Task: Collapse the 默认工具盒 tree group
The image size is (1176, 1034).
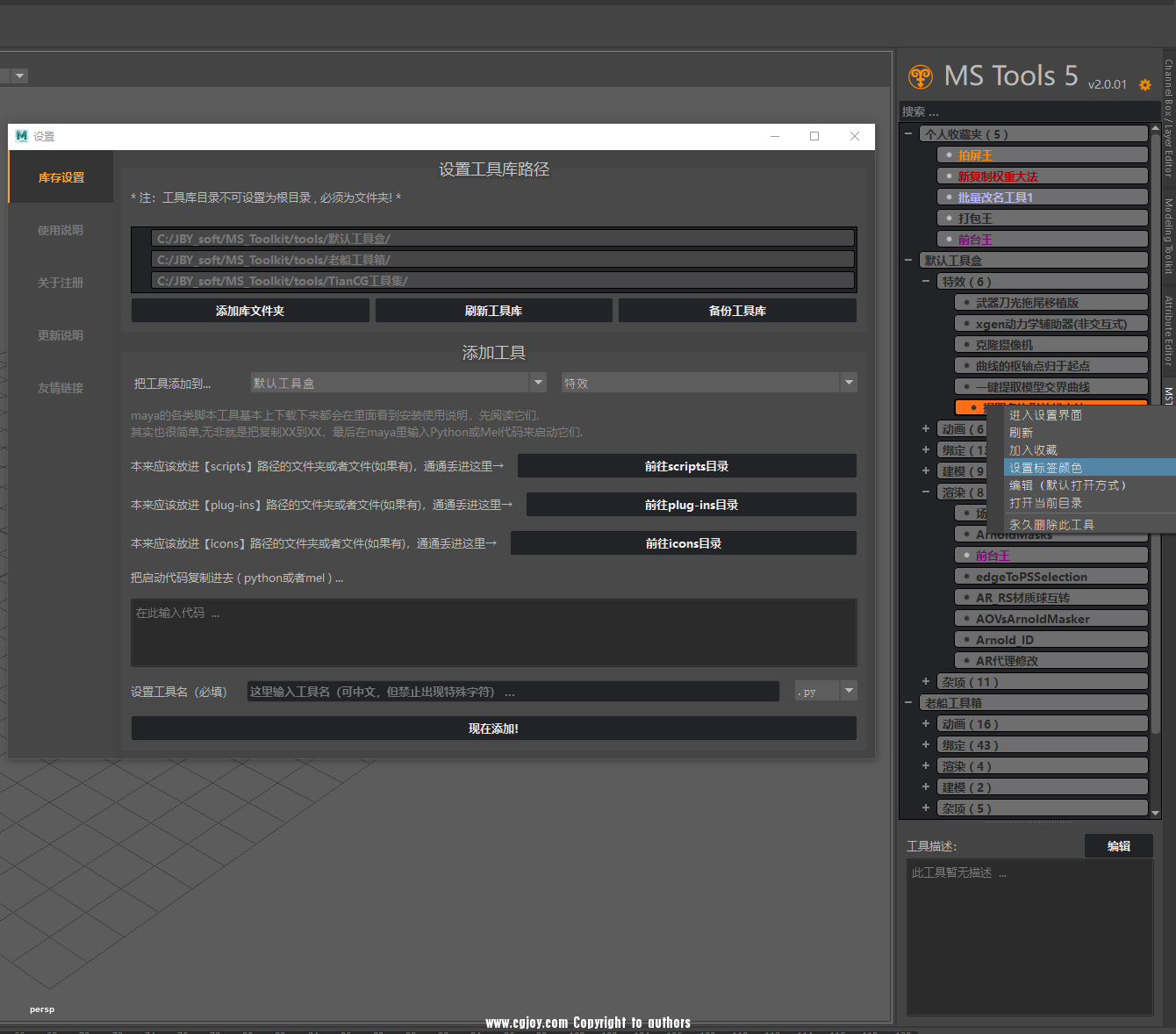Action: coord(908,261)
